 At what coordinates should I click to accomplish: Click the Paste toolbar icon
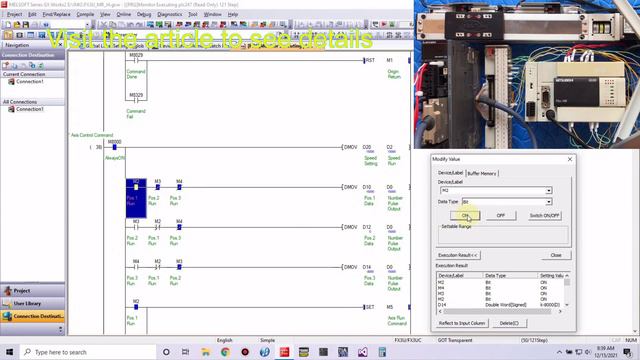tap(122, 24)
